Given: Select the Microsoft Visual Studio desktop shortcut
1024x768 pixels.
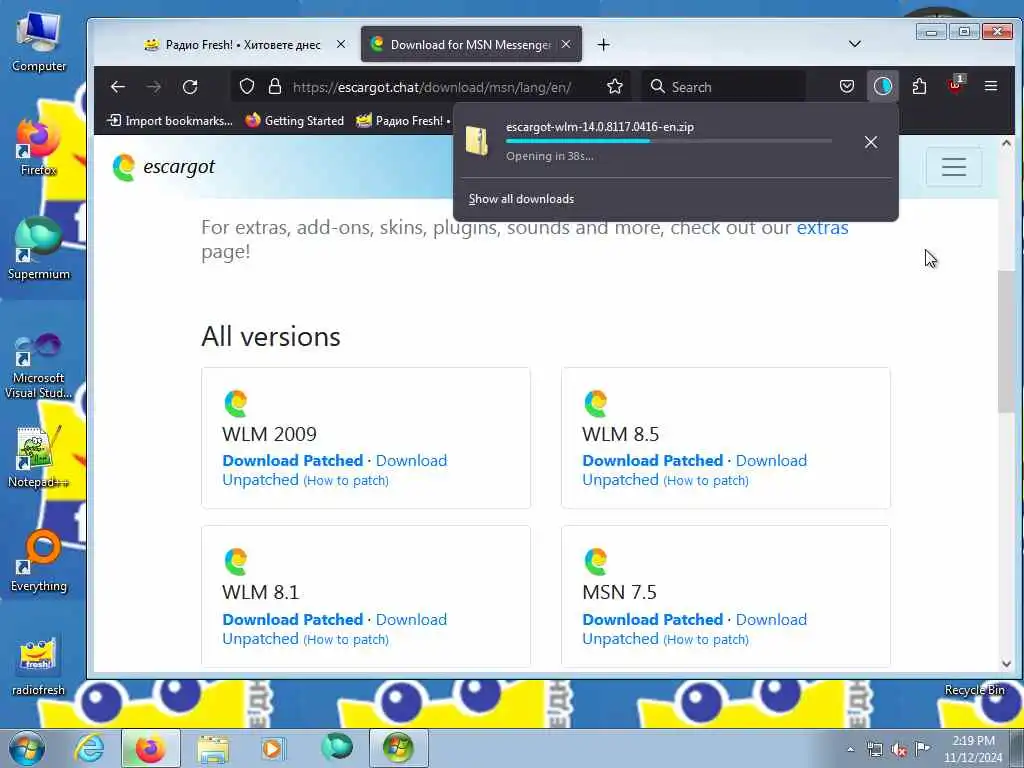Looking at the screenshot, I should (x=39, y=366).
